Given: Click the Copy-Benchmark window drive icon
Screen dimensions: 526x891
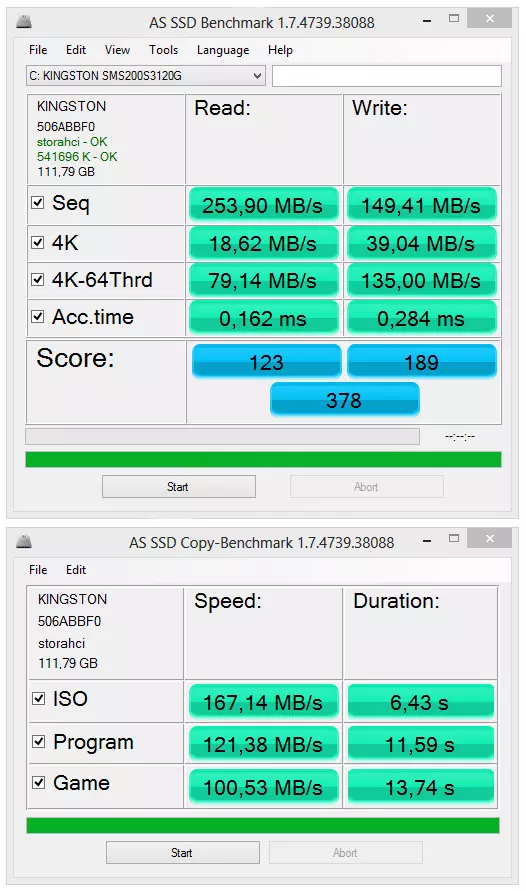Looking at the screenshot, I should point(23,542).
